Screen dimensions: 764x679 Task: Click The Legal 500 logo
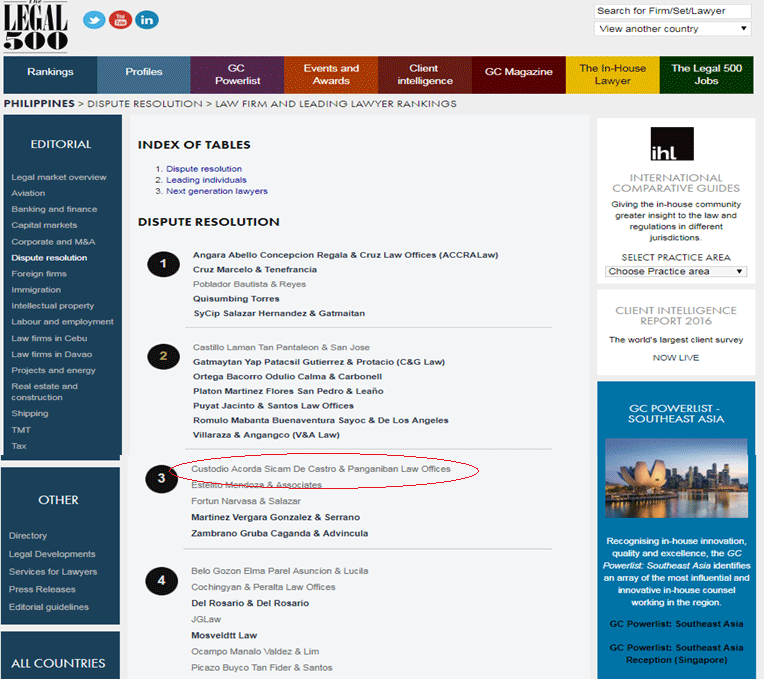click(35, 25)
